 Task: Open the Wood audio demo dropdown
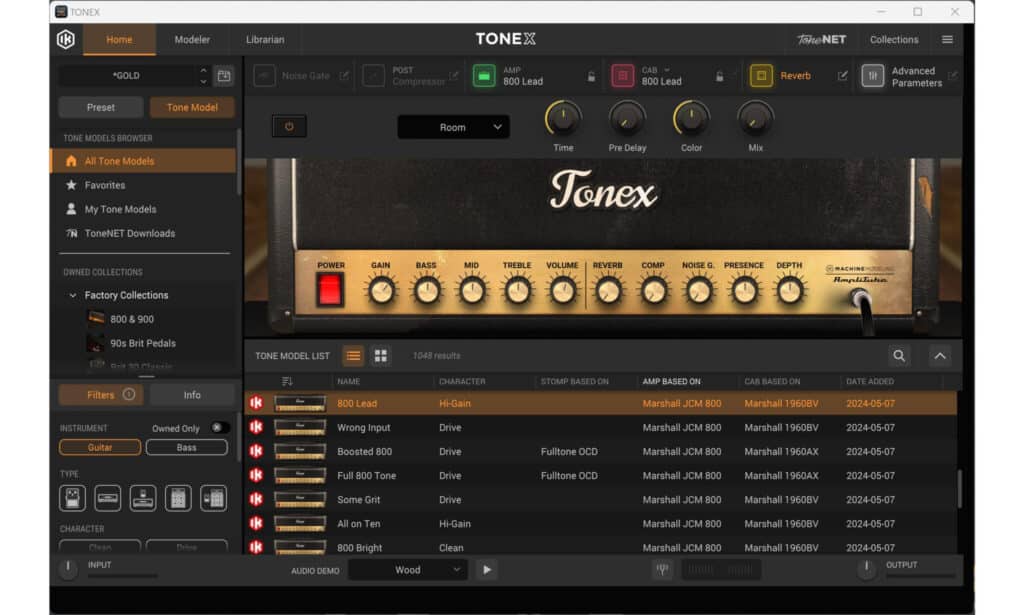[408, 571]
